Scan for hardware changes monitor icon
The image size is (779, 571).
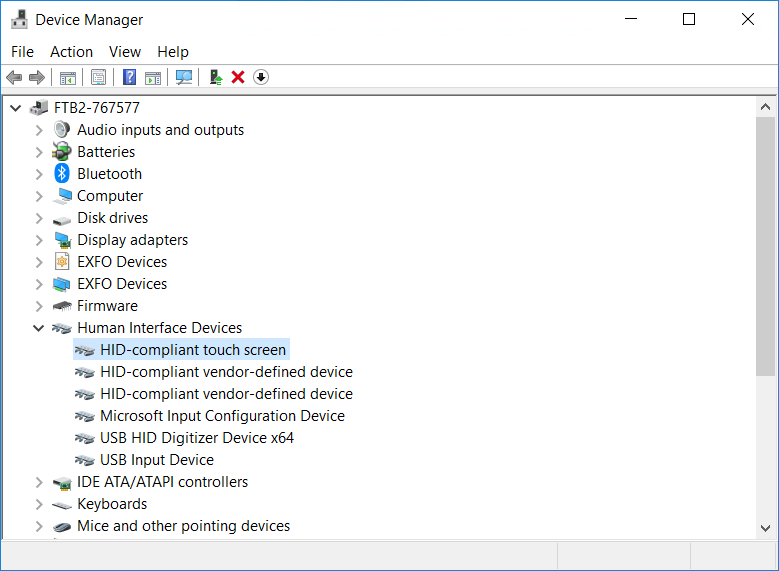click(x=184, y=77)
